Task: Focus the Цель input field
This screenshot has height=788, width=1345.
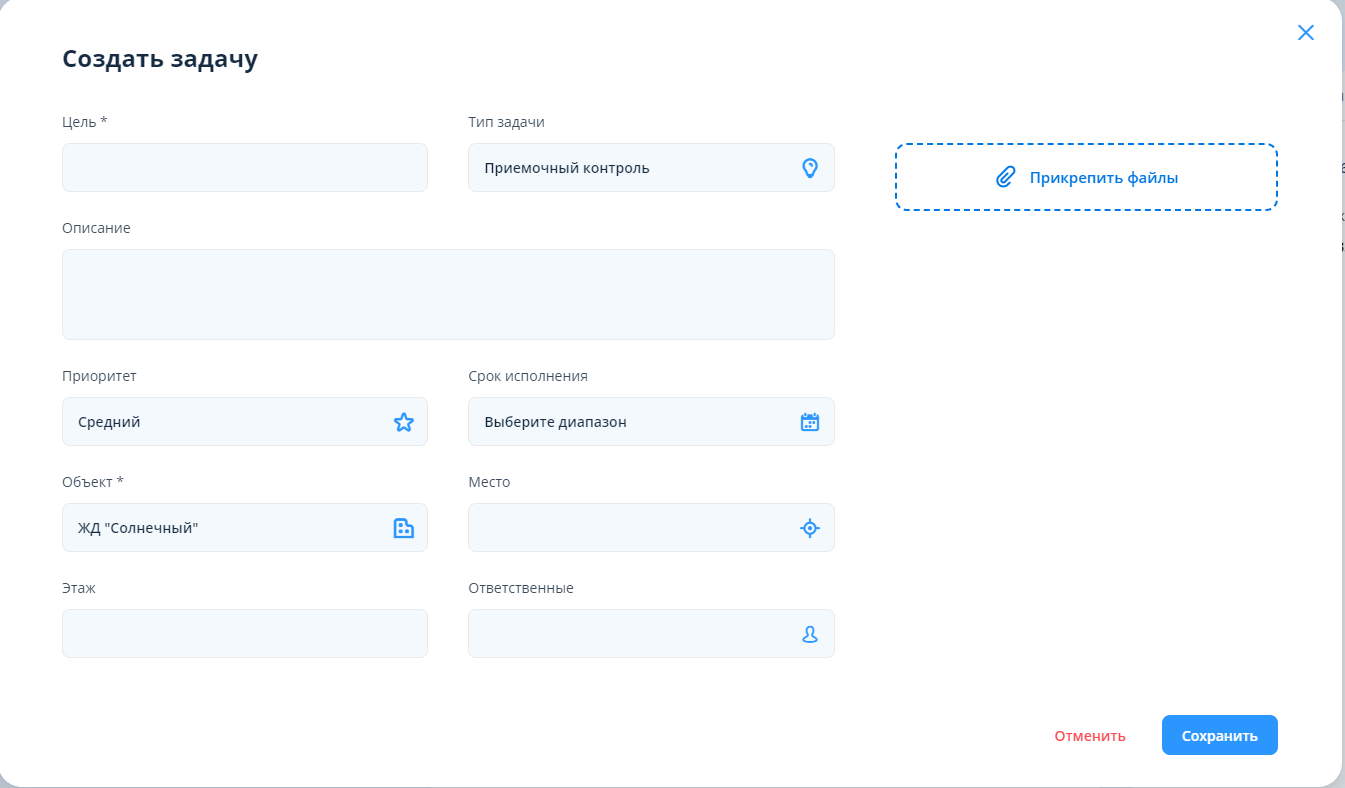Action: [244, 168]
